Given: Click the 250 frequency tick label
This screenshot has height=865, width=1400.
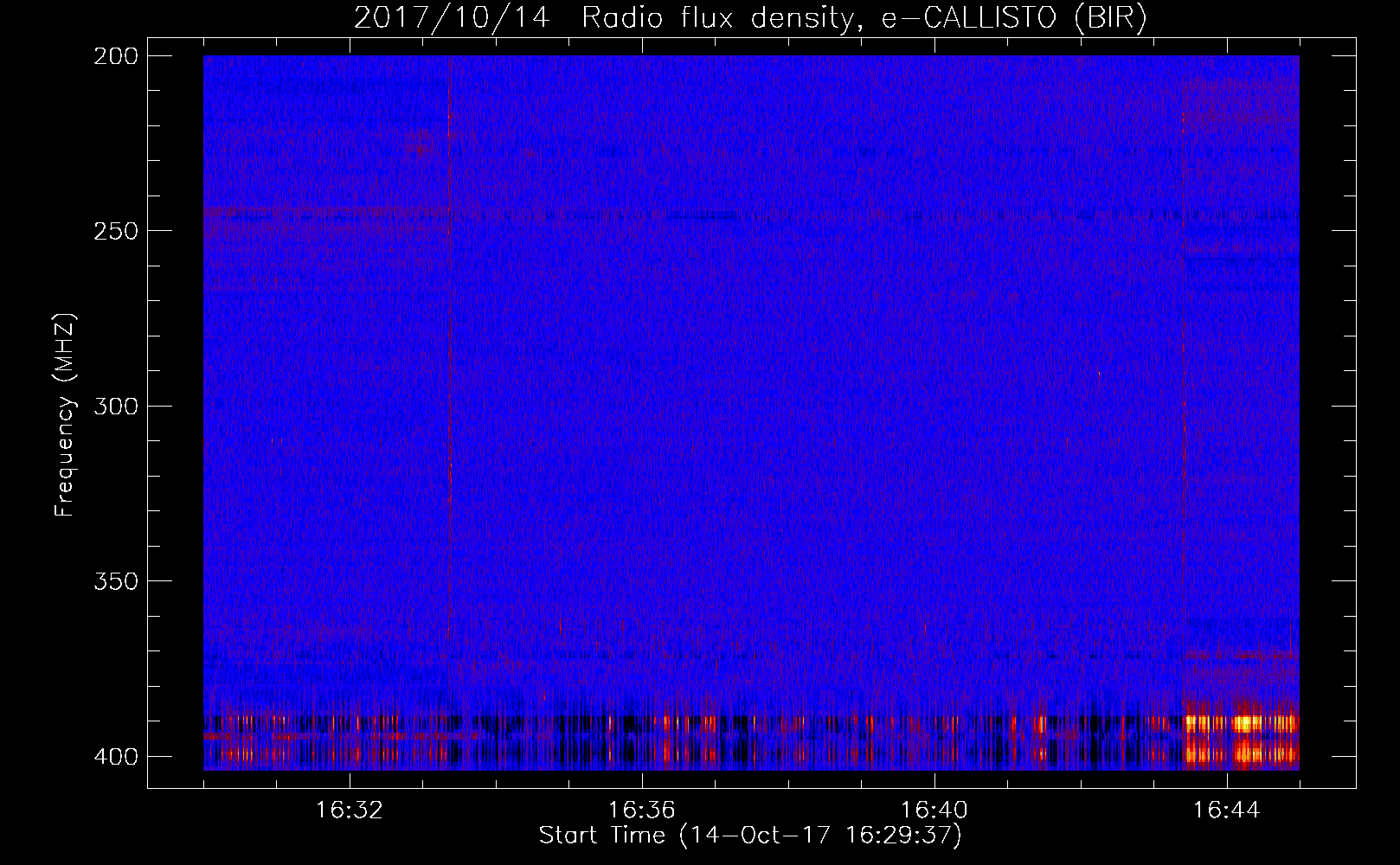Looking at the screenshot, I should click(115, 231).
